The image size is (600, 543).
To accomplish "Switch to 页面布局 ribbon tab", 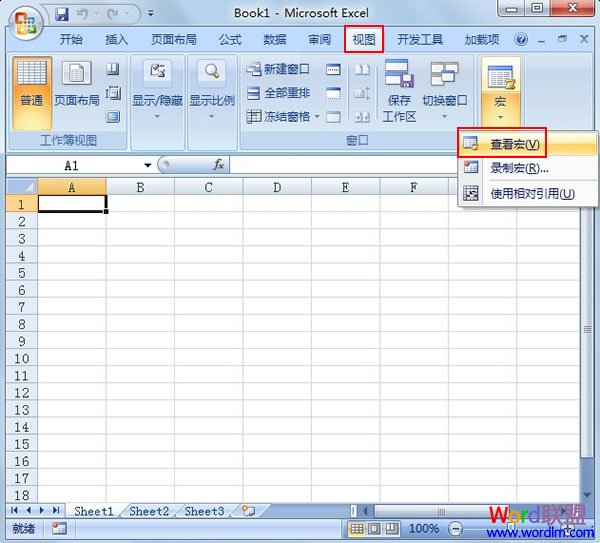I will tap(174, 39).
